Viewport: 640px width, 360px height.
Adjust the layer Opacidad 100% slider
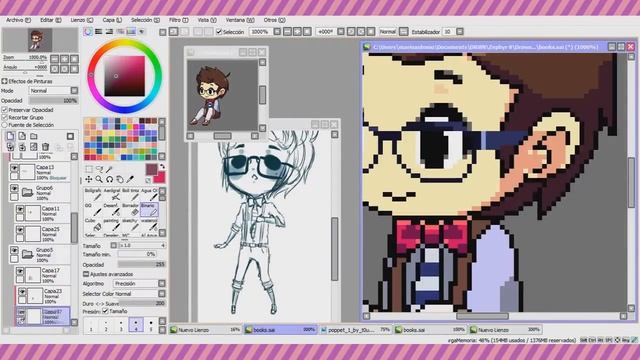point(53,100)
